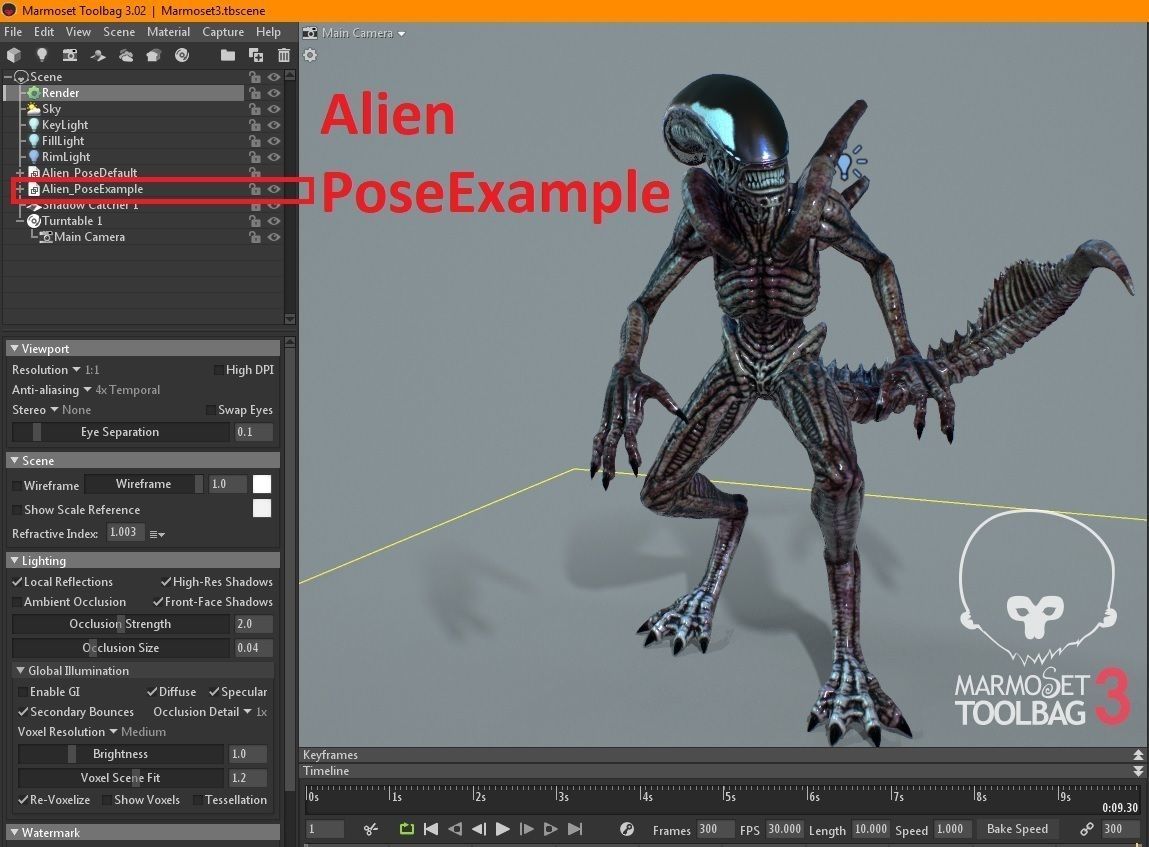Add a baker using the bread icon
The image size is (1149, 847).
pos(153,55)
